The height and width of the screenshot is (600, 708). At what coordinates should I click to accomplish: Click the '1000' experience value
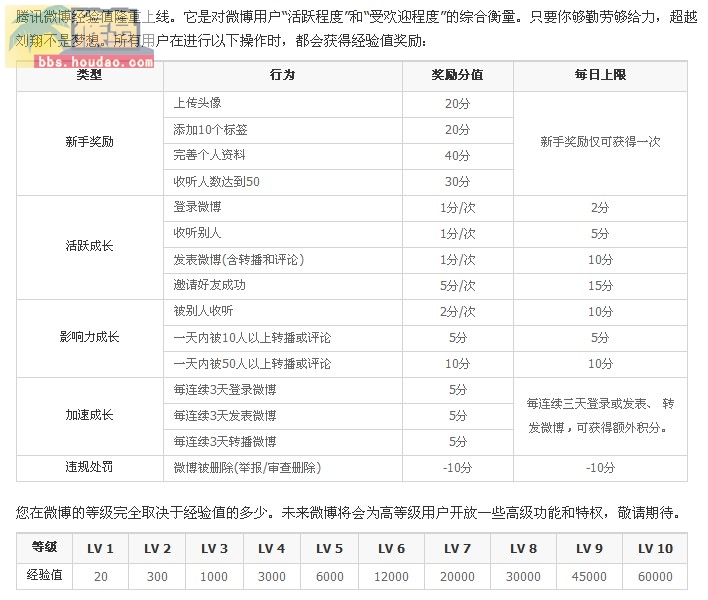214,577
